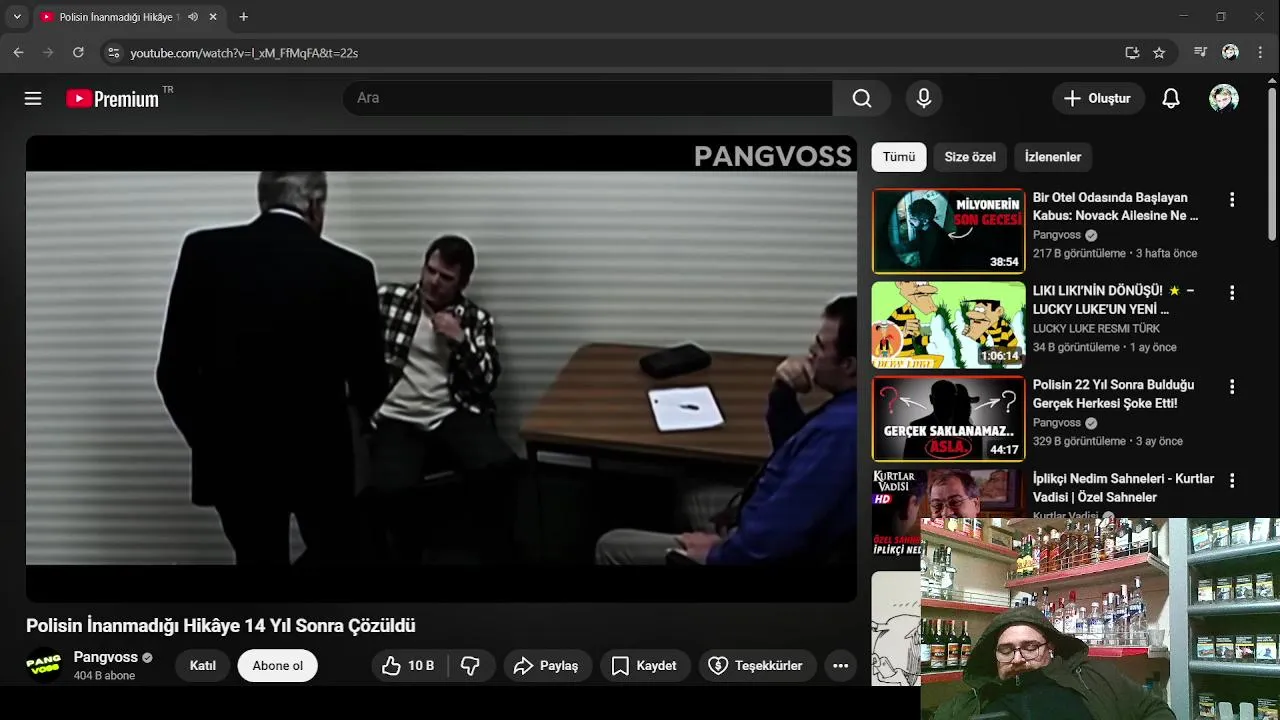Open more actions three-dot menu under video
This screenshot has width=1280, height=720.
[x=840, y=665]
